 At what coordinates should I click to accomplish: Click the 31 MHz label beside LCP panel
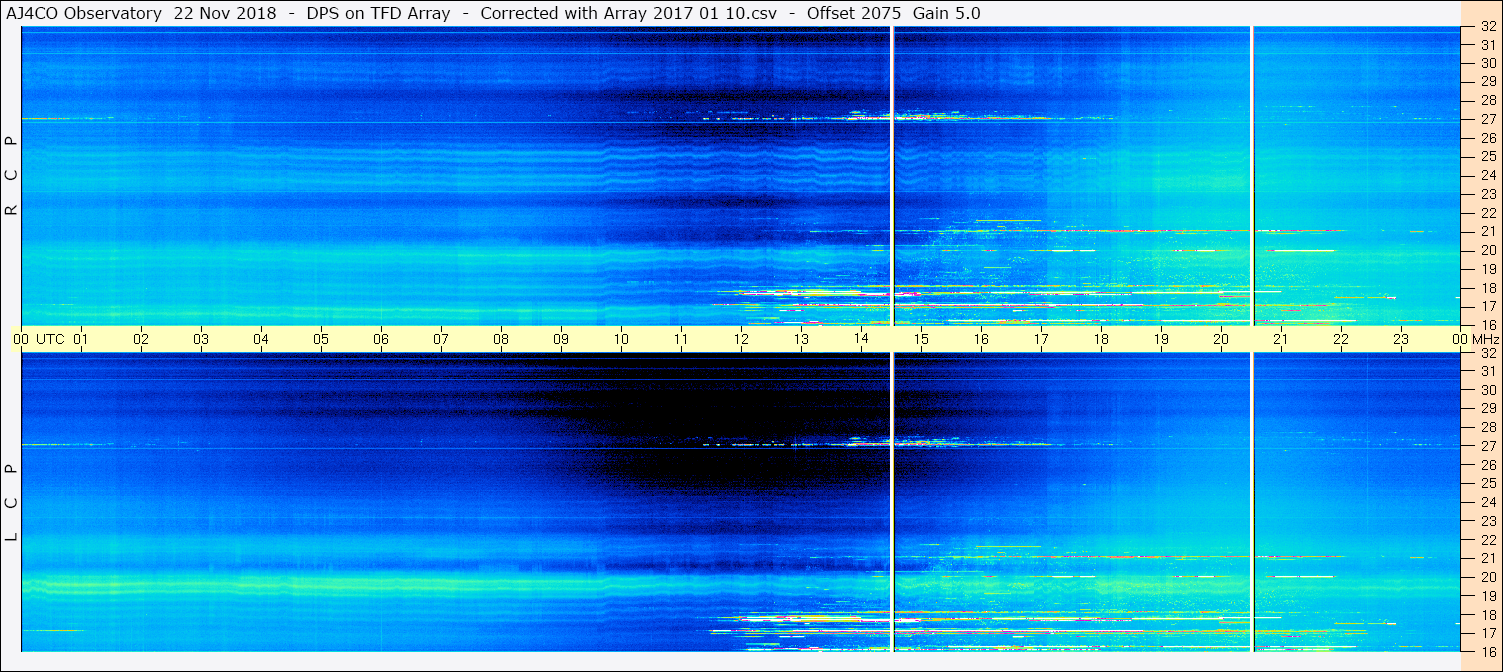pyautogui.click(x=1488, y=371)
